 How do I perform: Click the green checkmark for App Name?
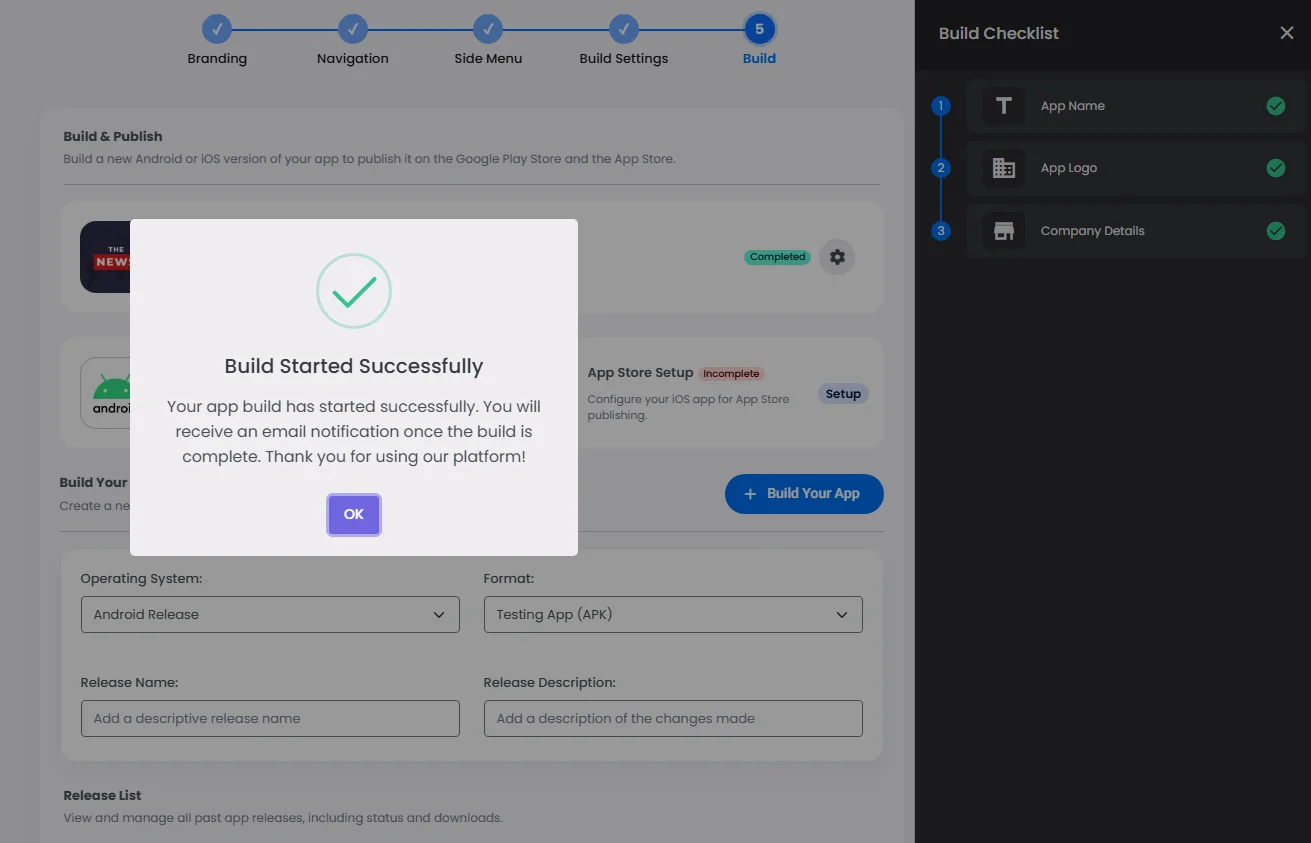click(1275, 106)
